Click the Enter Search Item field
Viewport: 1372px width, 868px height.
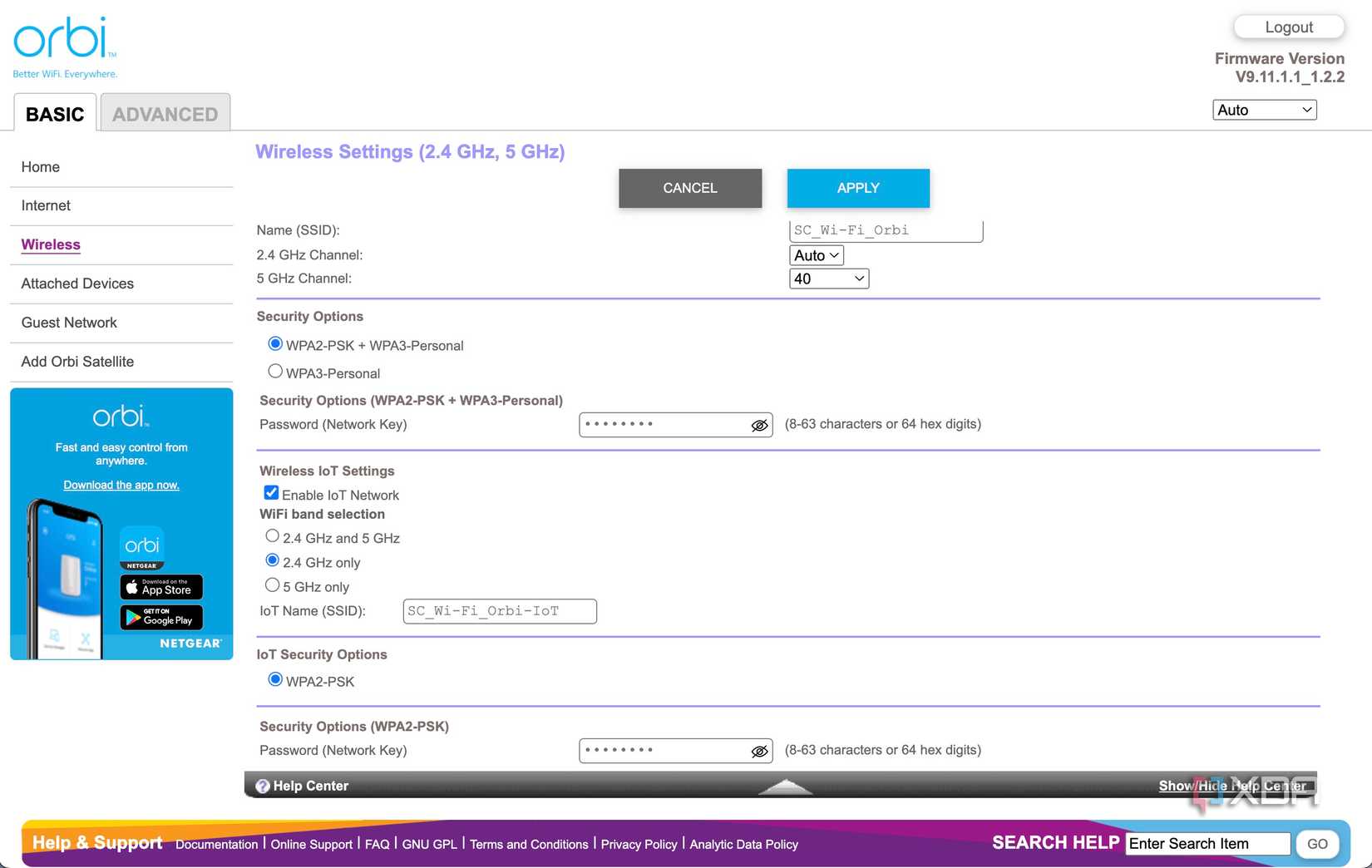click(1207, 843)
